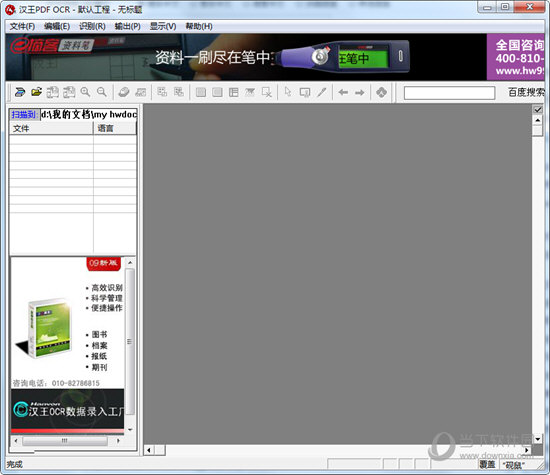The height and width of the screenshot is (475, 550).
Task: Click the 扫描到 label button
Action: tap(24, 114)
